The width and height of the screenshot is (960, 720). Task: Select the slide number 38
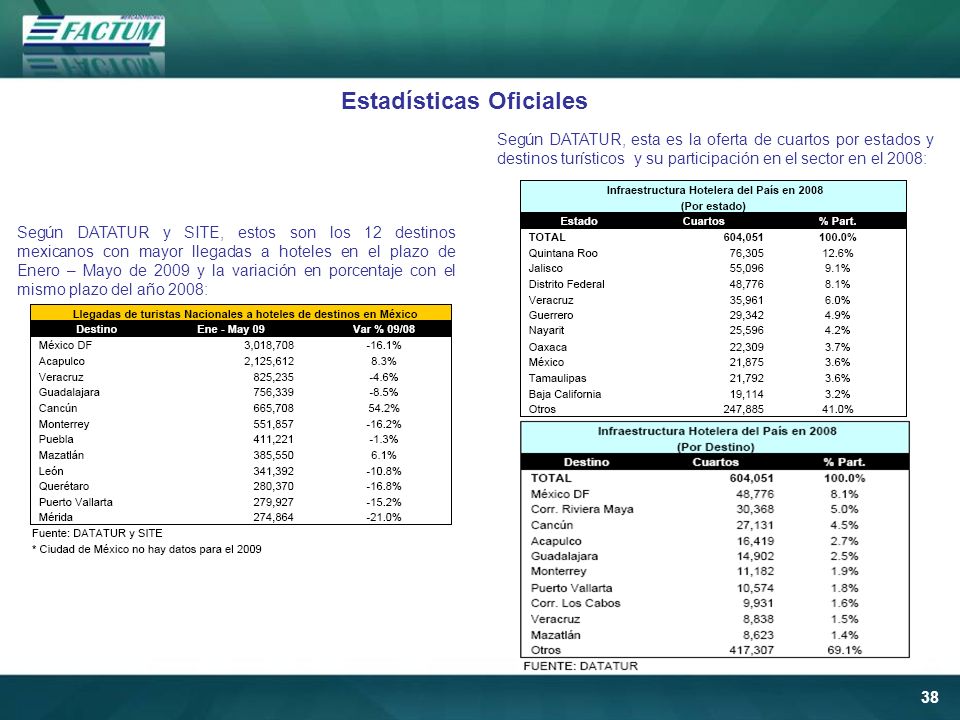pos(929,697)
